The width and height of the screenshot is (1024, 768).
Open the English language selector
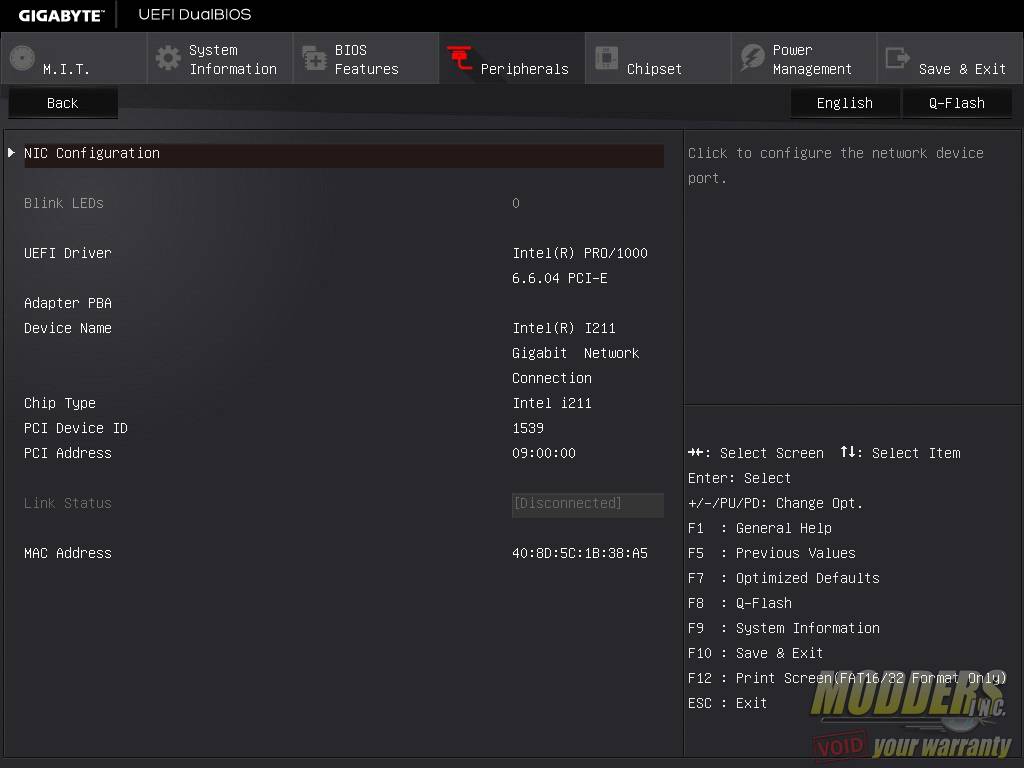[845, 103]
